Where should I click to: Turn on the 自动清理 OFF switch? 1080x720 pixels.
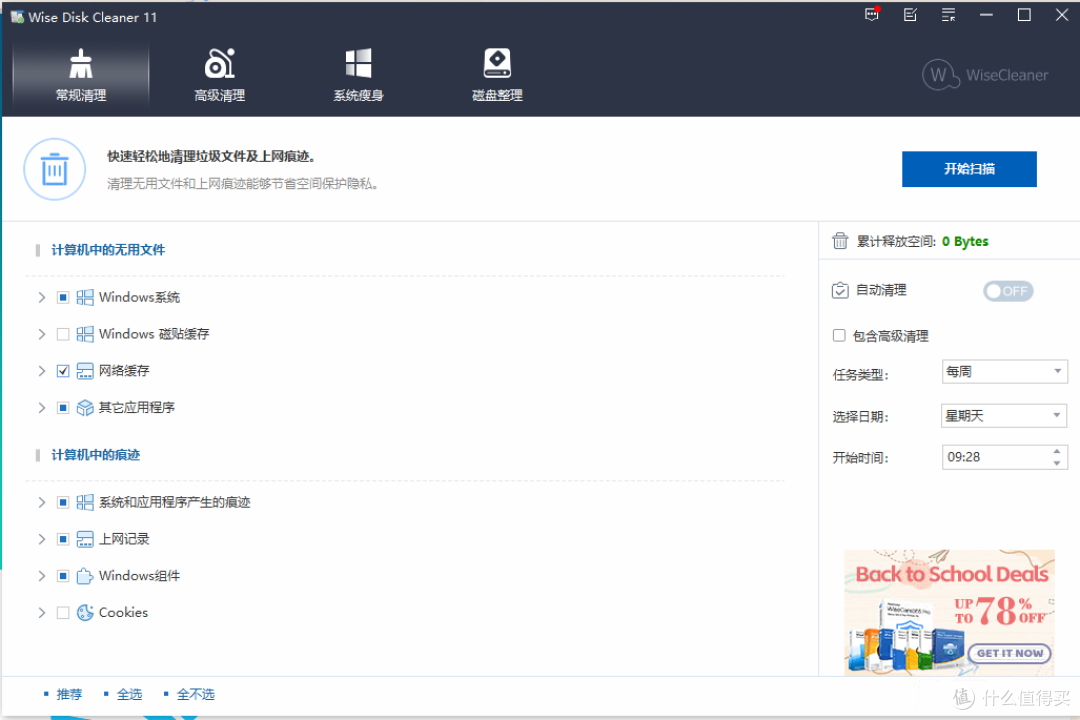[x=1008, y=291]
